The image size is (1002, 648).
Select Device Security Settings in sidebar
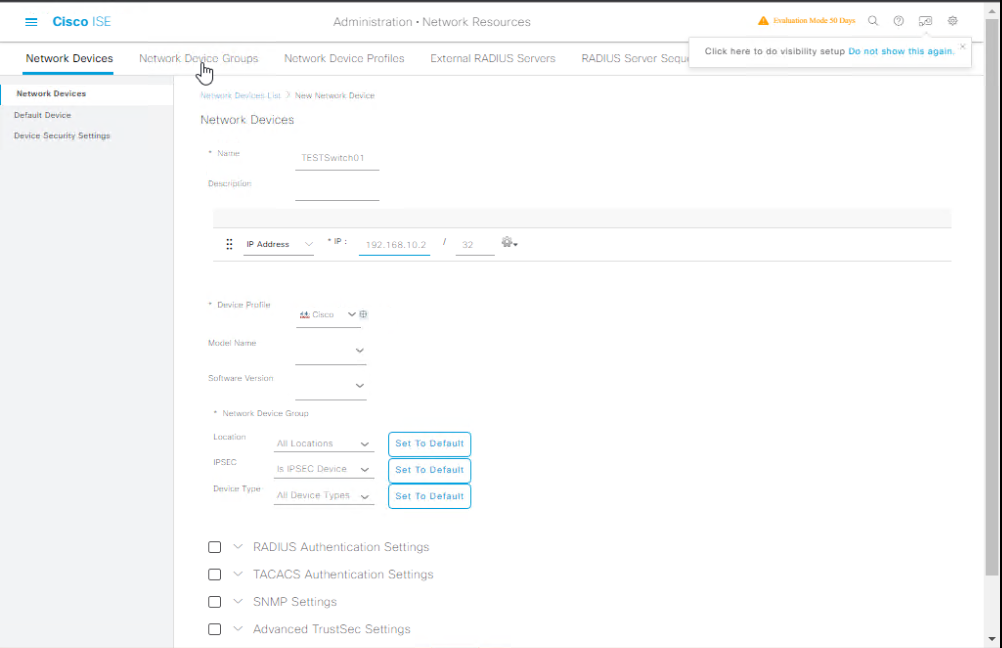(x=62, y=135)
